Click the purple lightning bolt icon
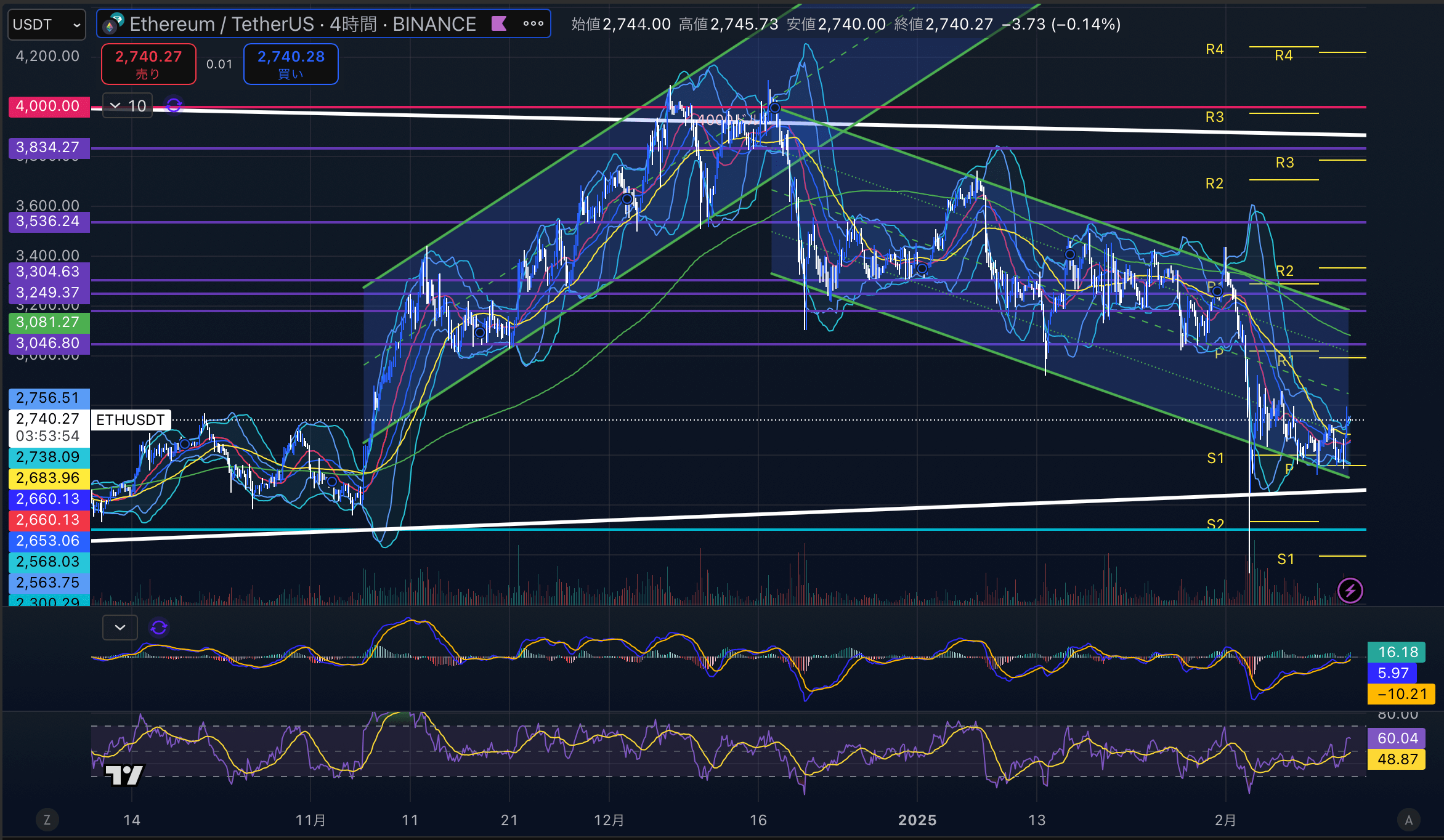This screenshot has height=840, width=1444. (x=1350, y=591)
